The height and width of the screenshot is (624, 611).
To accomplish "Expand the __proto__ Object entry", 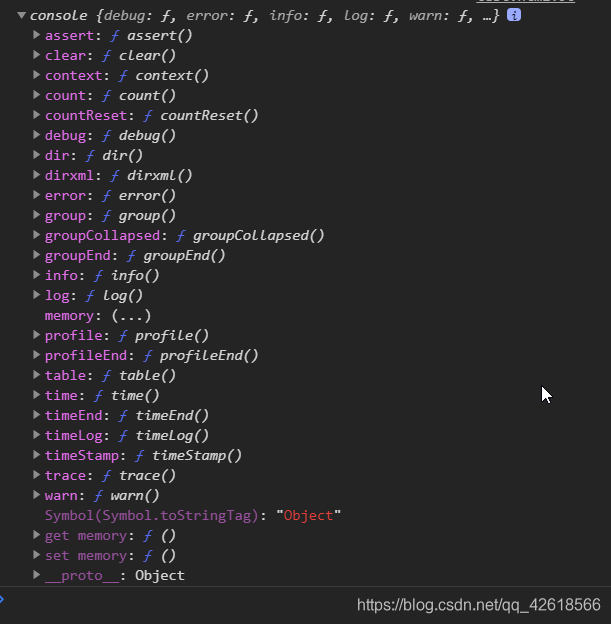I will (36, 575).
